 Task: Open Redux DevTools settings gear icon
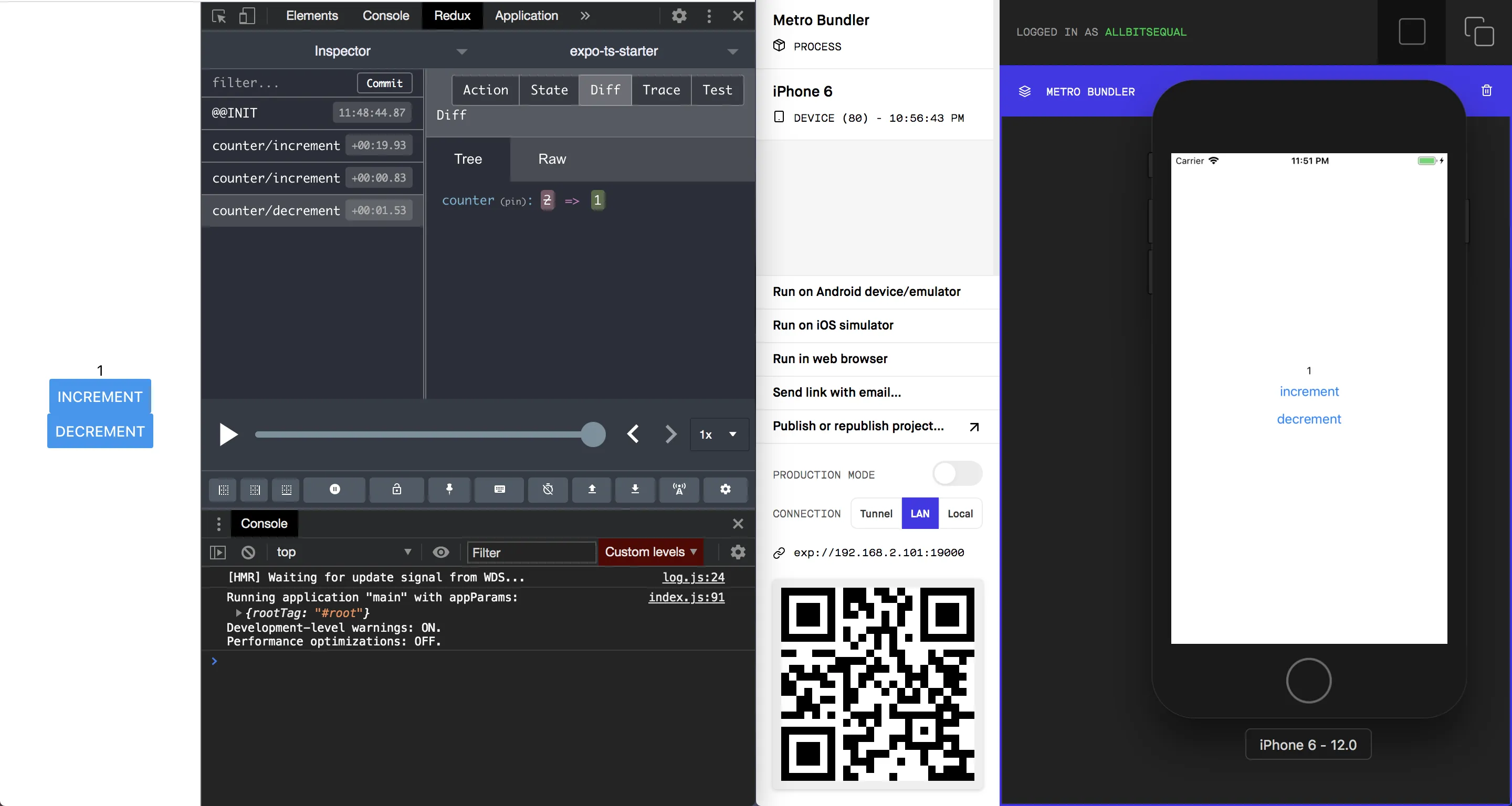point(726,490)
